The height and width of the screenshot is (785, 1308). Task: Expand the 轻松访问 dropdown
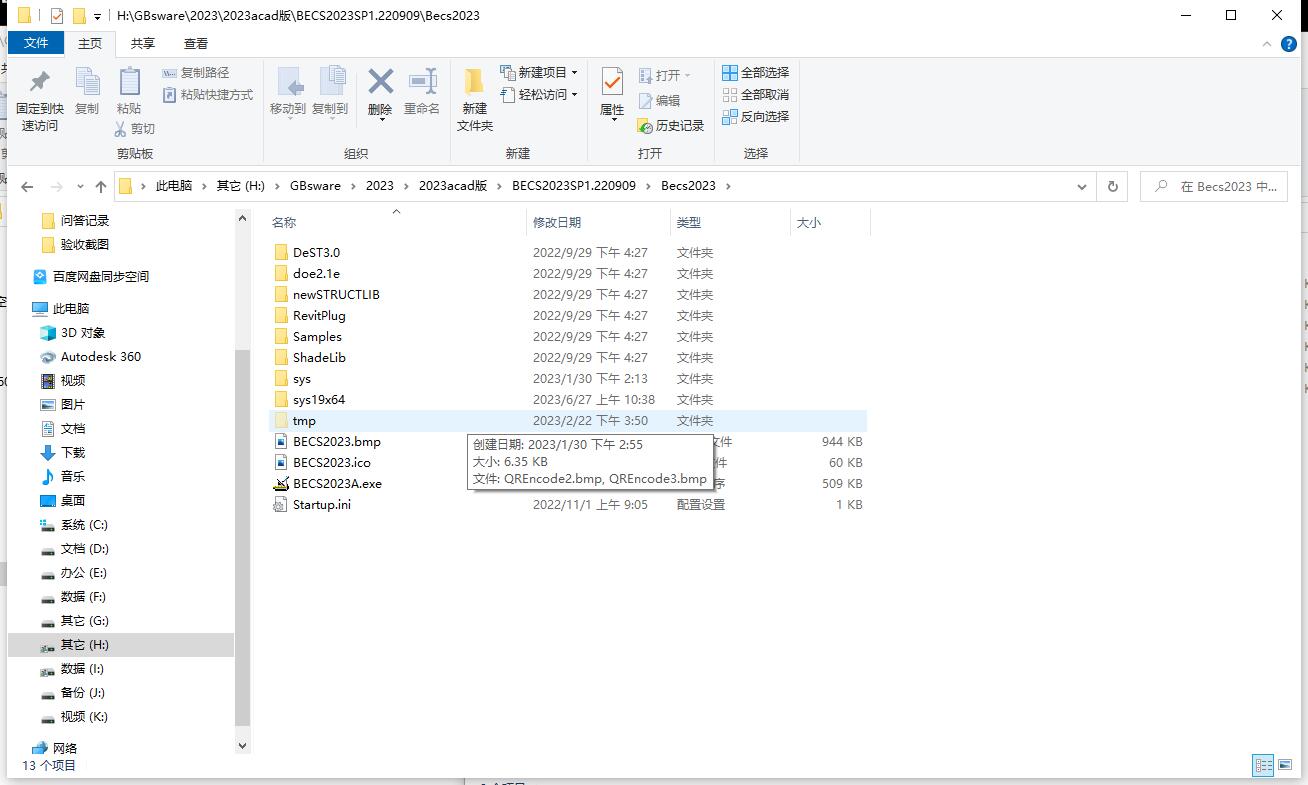tap(541, 94)
